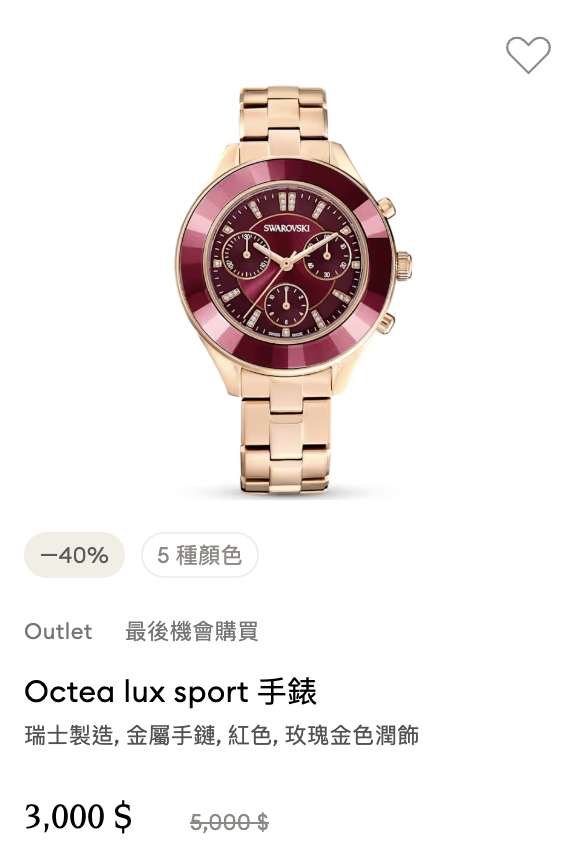Add the watch to wishlist via heart icon
This screenshot has width=582, height=868.
tap(528, 55)
